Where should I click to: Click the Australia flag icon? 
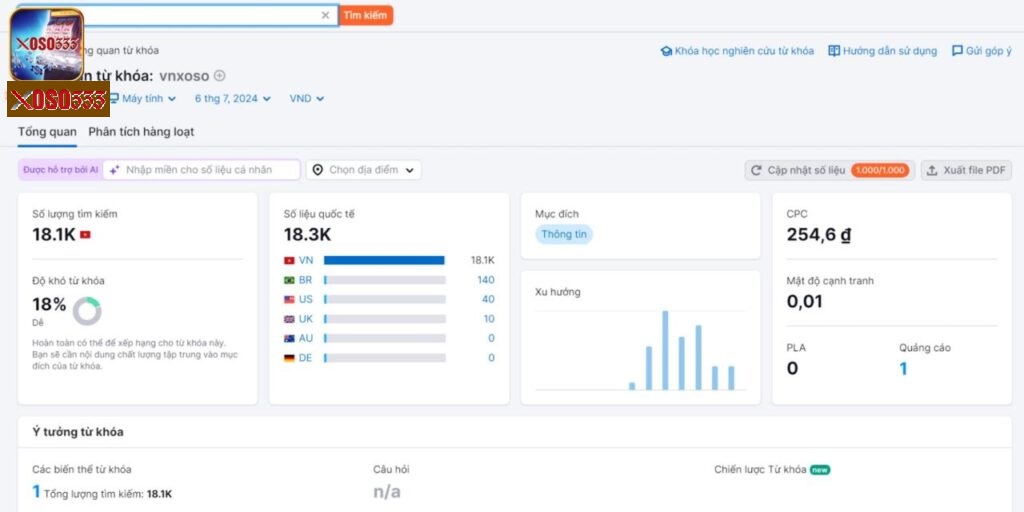[x=289, y=339]
